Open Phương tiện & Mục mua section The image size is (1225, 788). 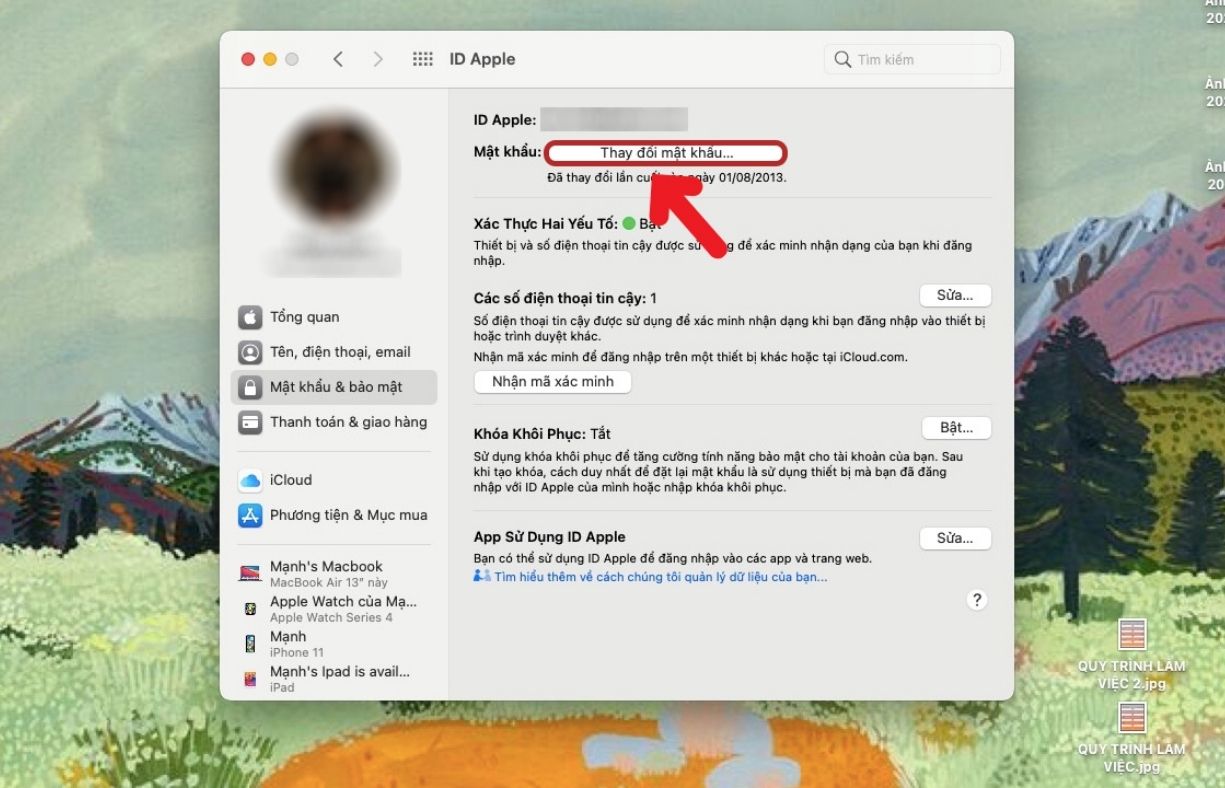click(x=334, y=515)
